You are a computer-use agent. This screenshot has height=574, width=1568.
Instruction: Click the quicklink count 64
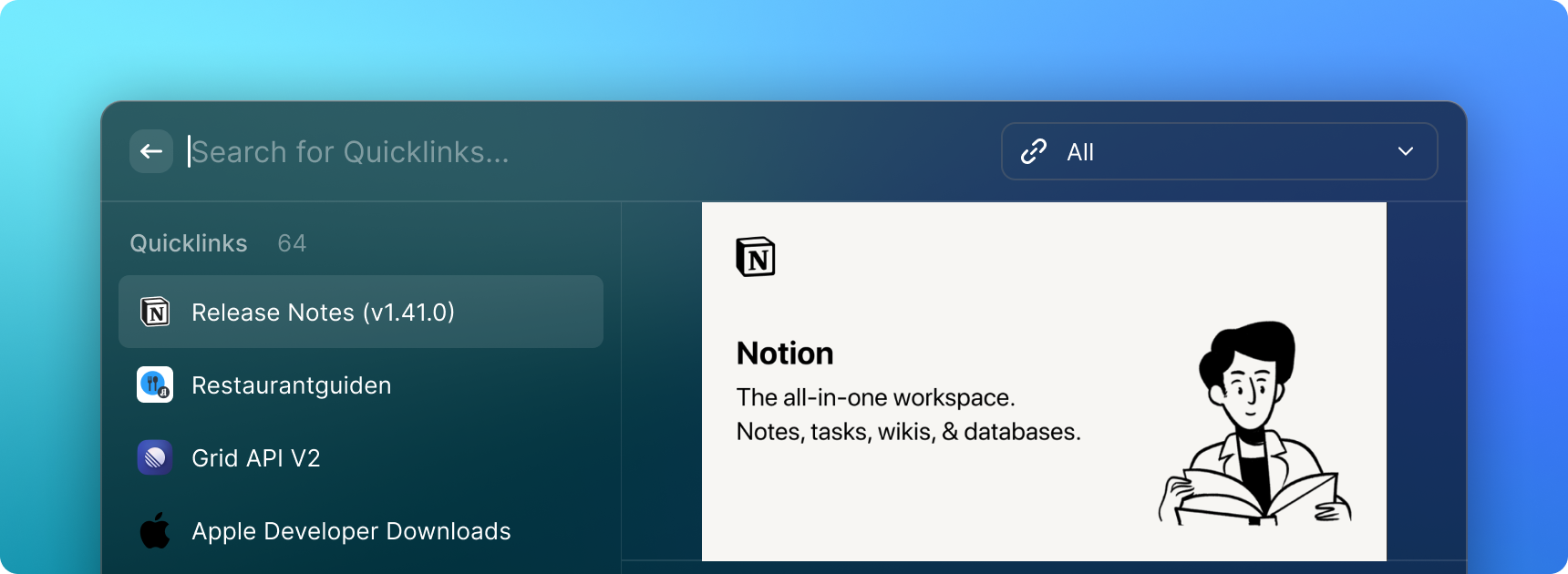[x=292, y=243]
